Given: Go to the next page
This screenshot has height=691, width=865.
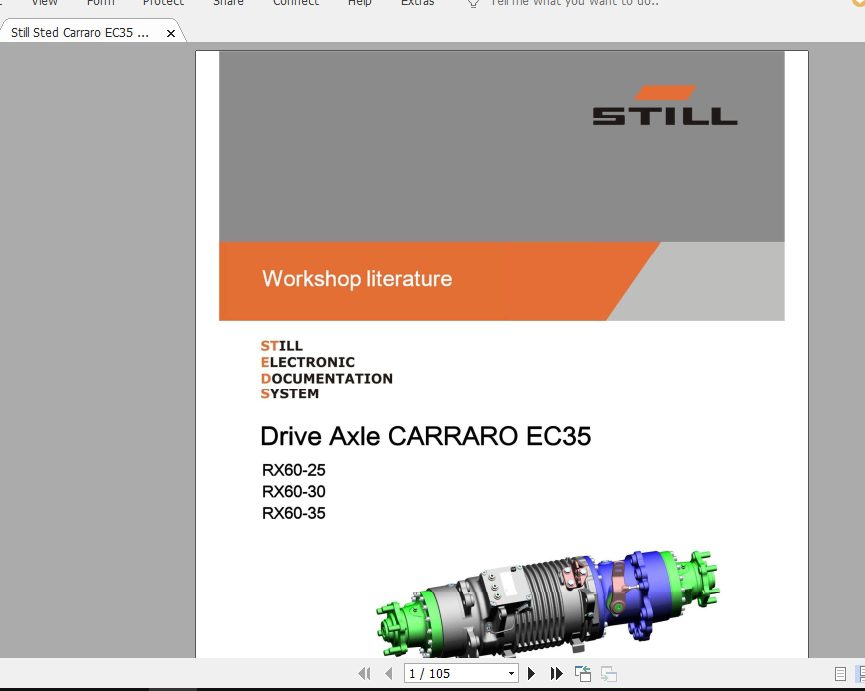Looking at the screenshot, I should coord(531,673).
